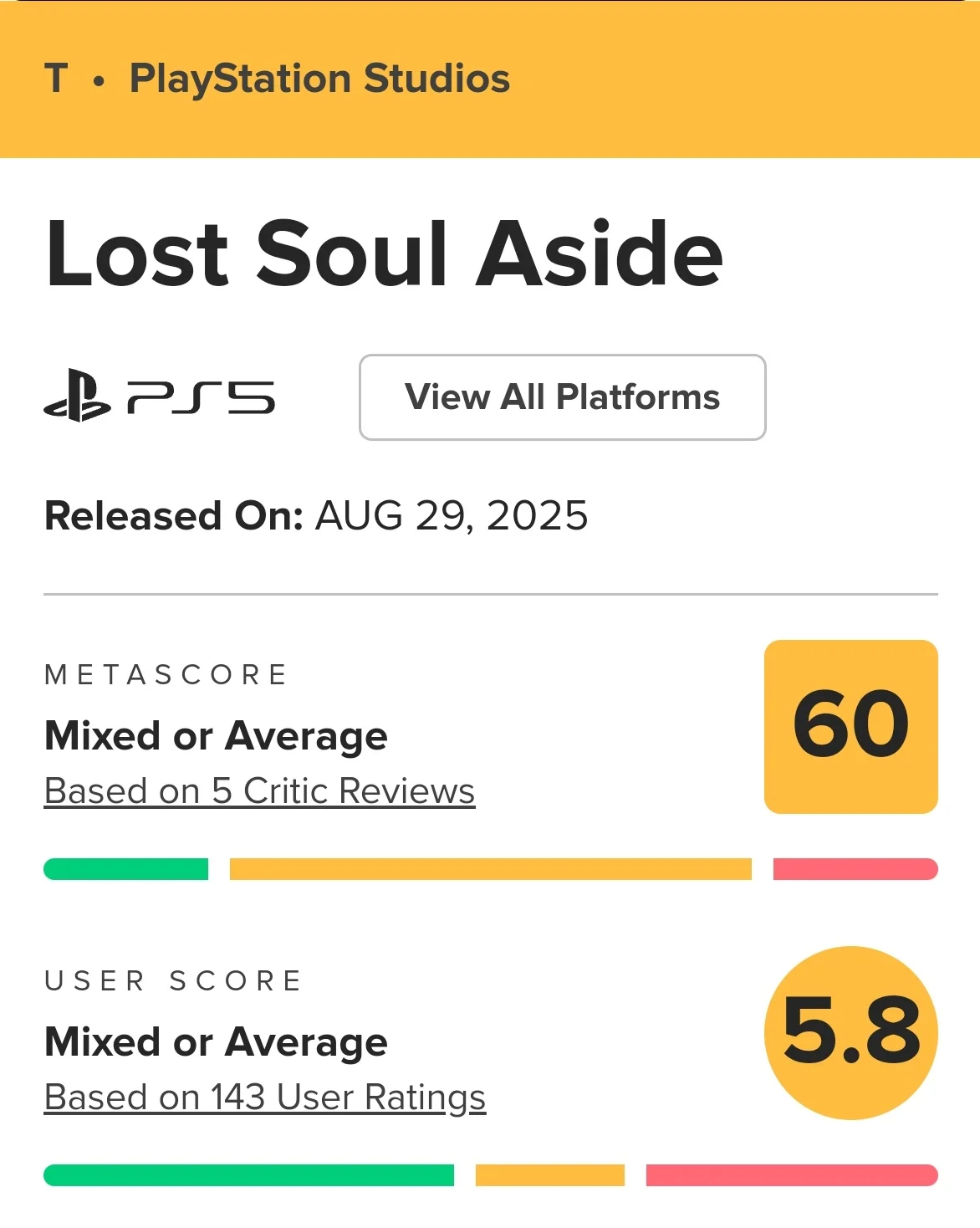980x1228 pixels.
Task: Click the PlayStation Studios publisher label
Action: [319, 79]
